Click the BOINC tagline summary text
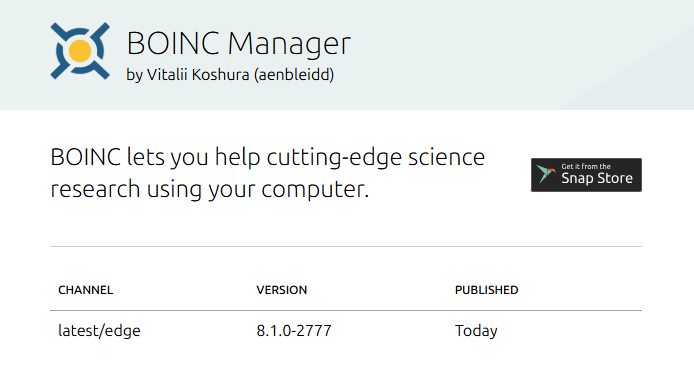 267,173
